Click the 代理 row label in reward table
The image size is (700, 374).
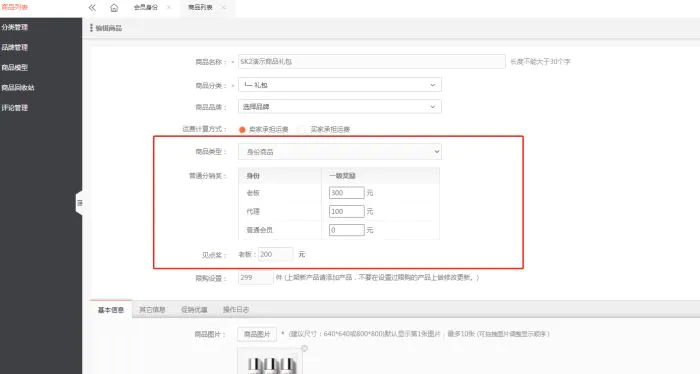253,211
